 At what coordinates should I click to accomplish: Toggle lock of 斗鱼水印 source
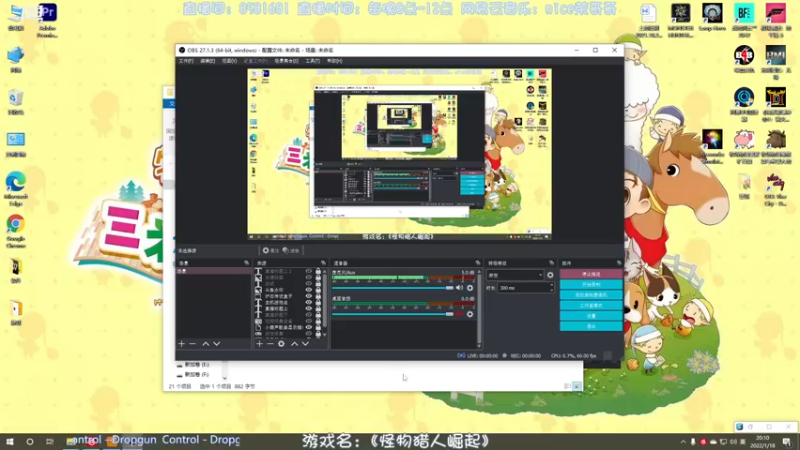tap(318, 290)
